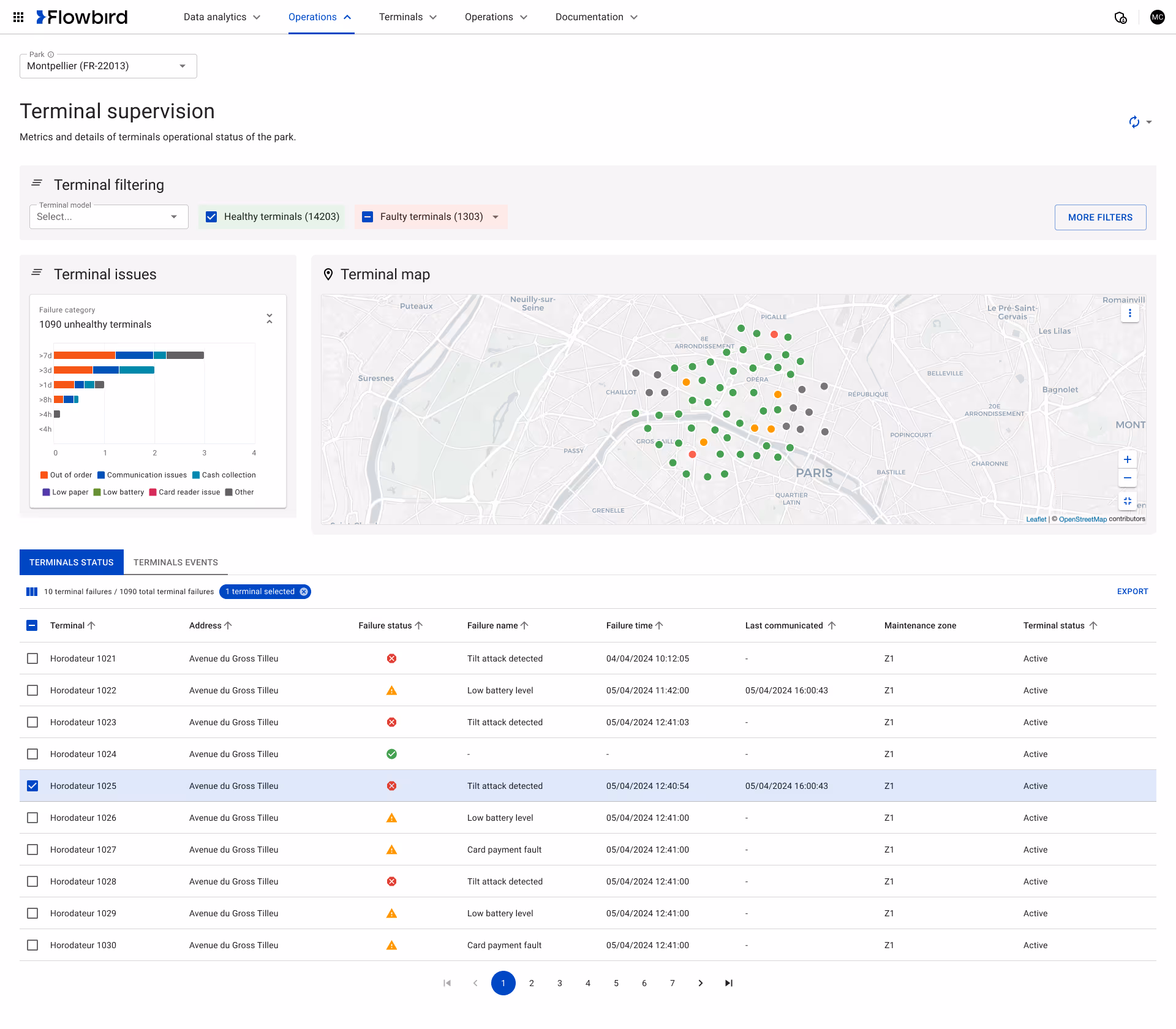Click the Out of order legend swatch
This screenshot has width=1176, height=1029.
point(44,475)
